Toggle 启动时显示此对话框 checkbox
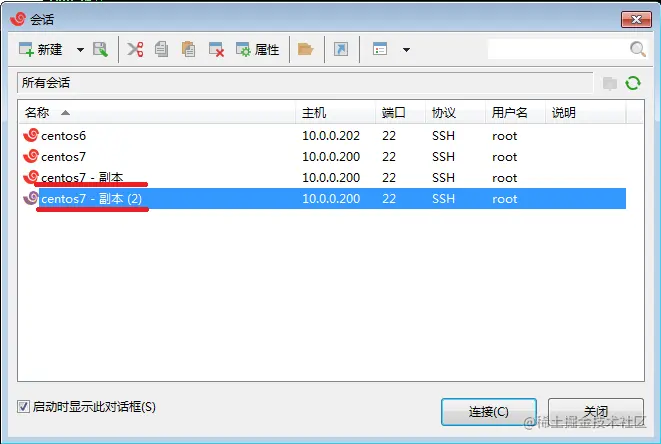The height and width of the screenshot is (444, 661). click(23, 407)
